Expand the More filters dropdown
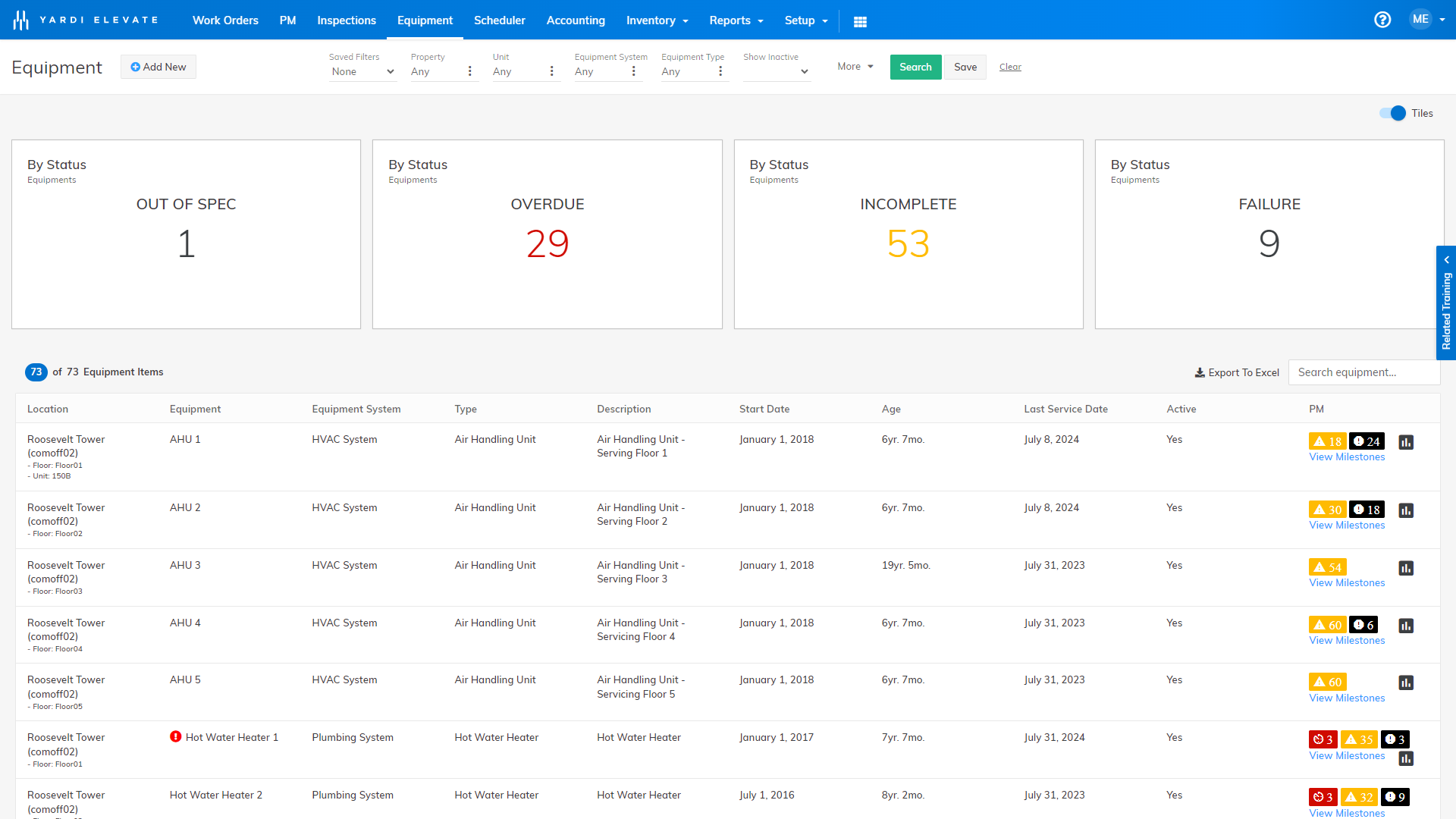This screenshot has height=819, width=1456. click(x=855, y=67)
